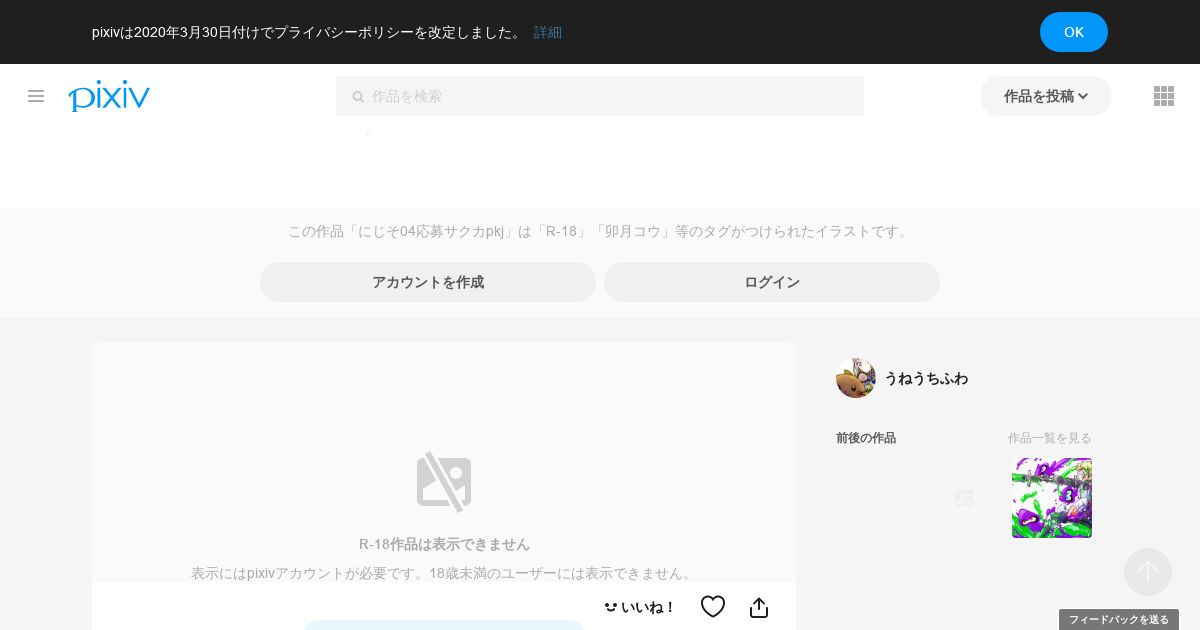
Task: Dismiss privacy notice with OK
Action: pyautogui.click(x=1074, y=32)
